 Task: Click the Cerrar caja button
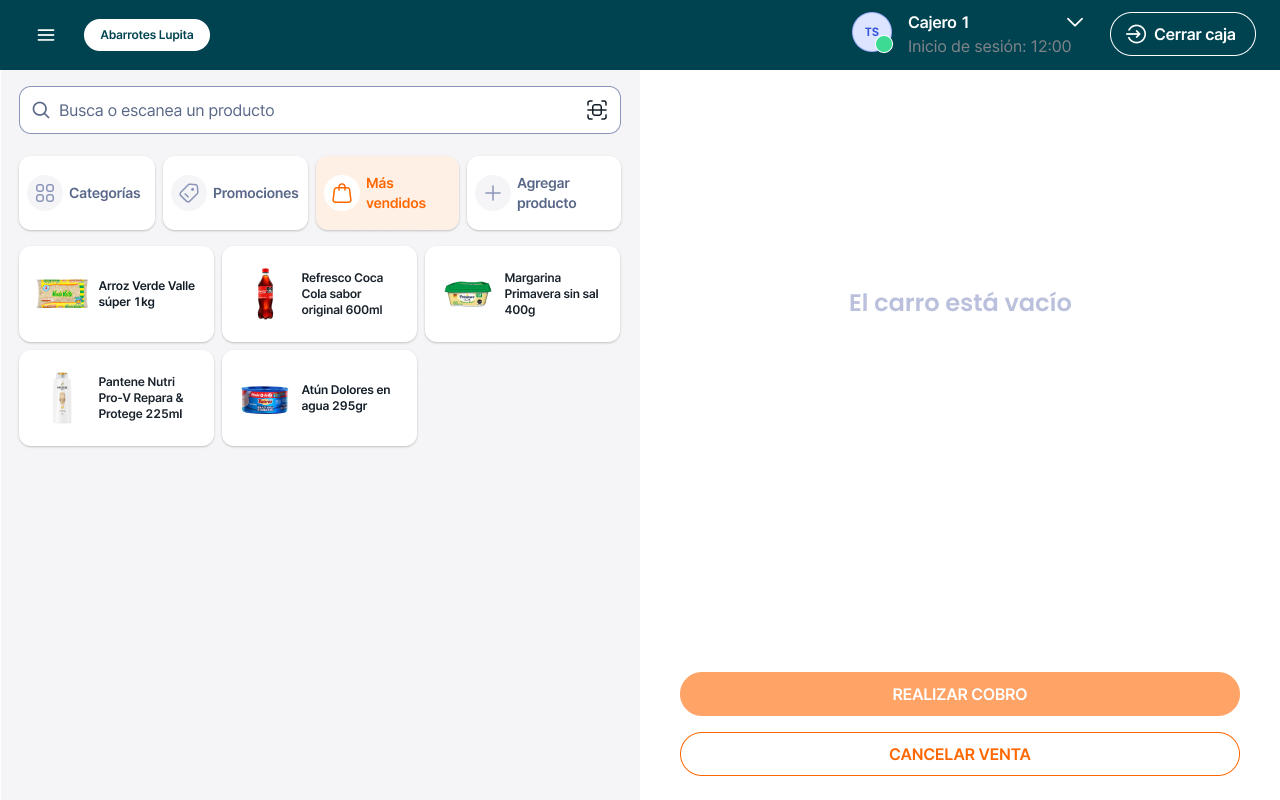click(1182, 34)
